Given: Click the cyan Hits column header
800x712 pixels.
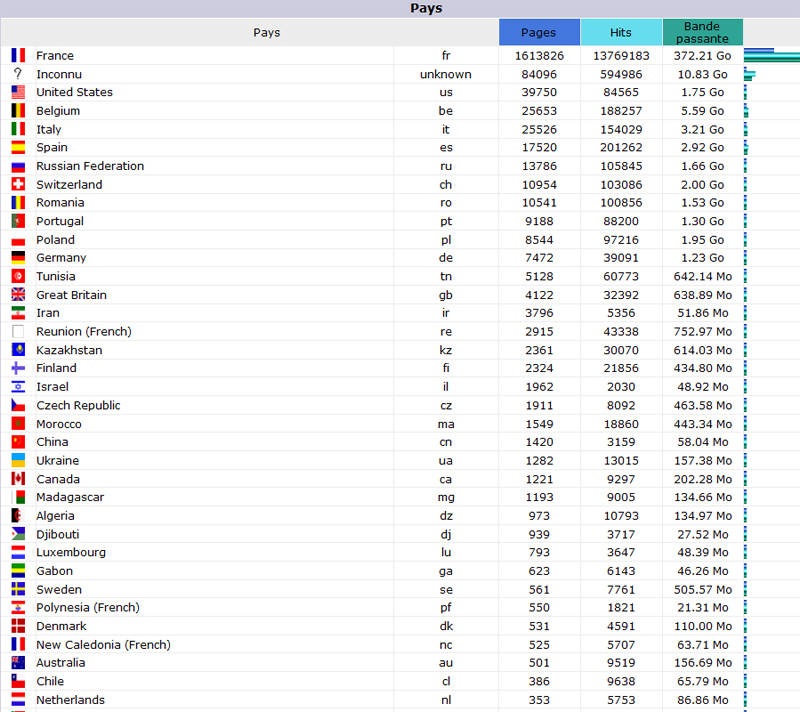Looking at the screenshot, I should (621, 32).
